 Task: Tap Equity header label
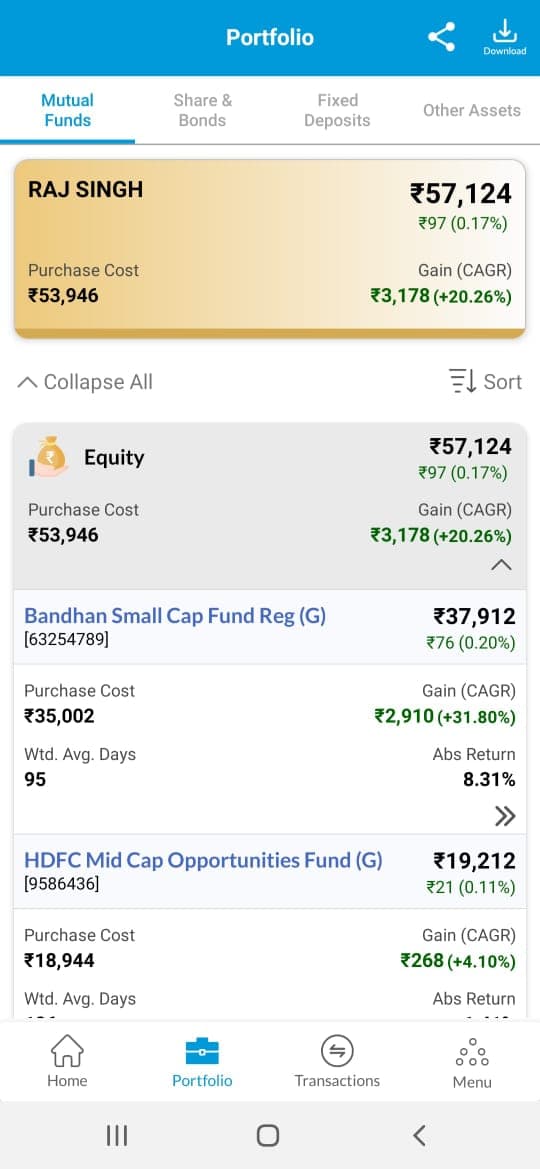click(x=114, y=458)
